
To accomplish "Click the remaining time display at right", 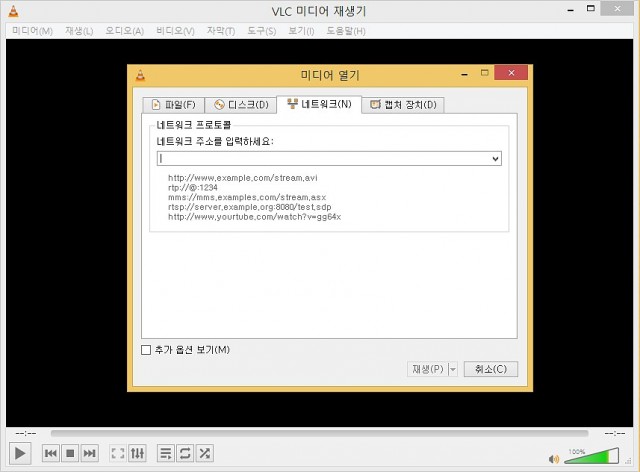I will 615,433.
